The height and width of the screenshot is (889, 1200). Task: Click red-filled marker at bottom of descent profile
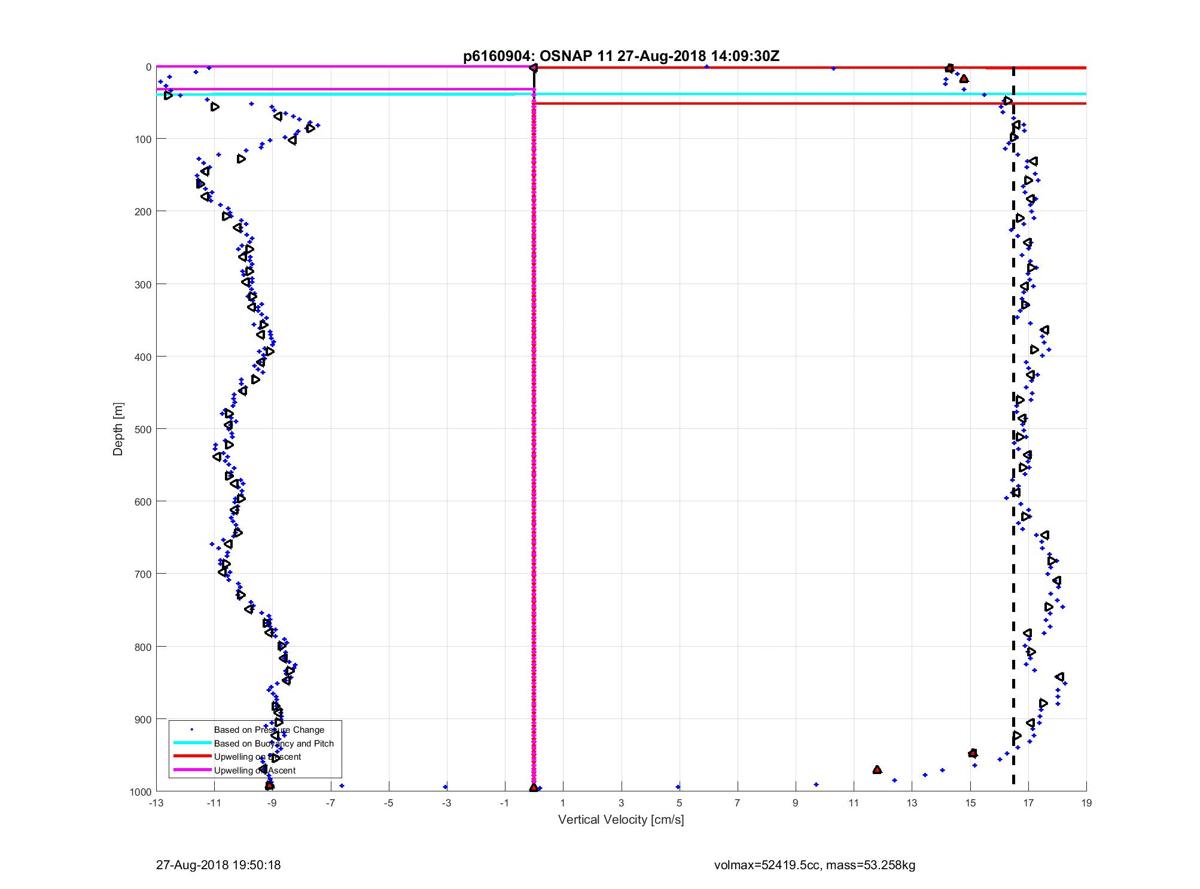tap(269, 786)
